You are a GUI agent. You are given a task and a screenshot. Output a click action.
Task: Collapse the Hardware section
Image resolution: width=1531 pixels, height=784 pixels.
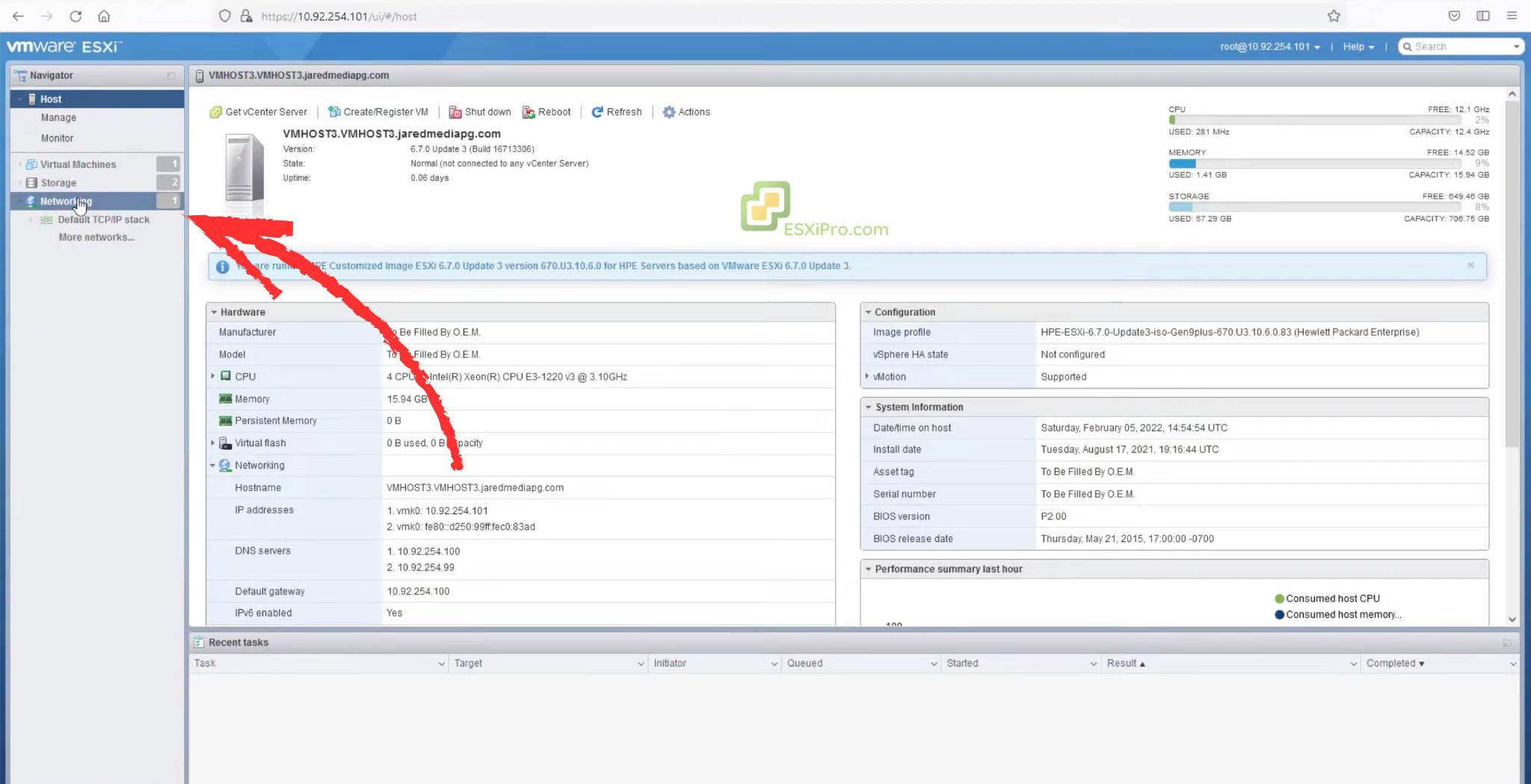pyautogui.click(x=215, y=312)
